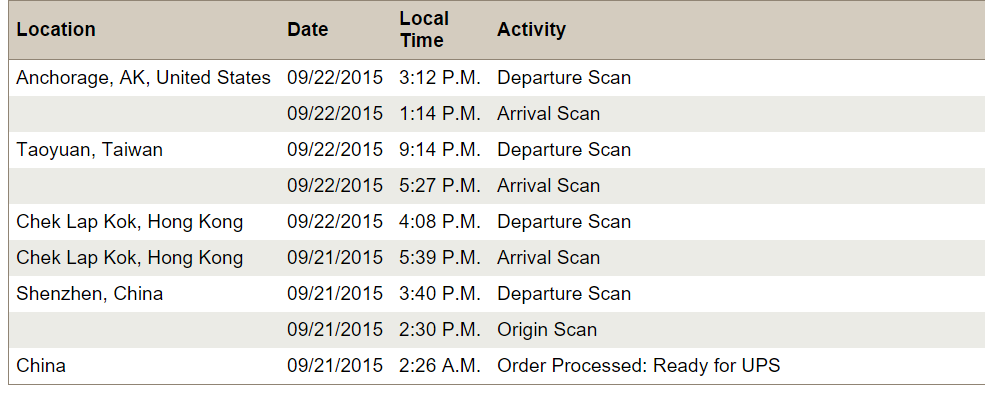
Task: Click the Date column header
Action: tap(308, 30)
